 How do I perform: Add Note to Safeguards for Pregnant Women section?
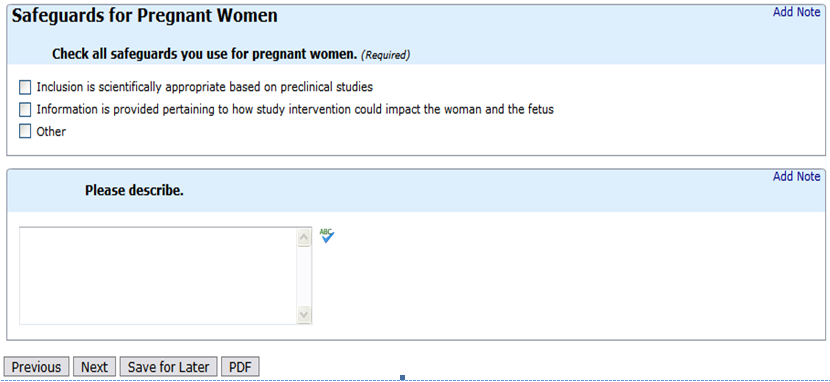[x=797, y=12]
